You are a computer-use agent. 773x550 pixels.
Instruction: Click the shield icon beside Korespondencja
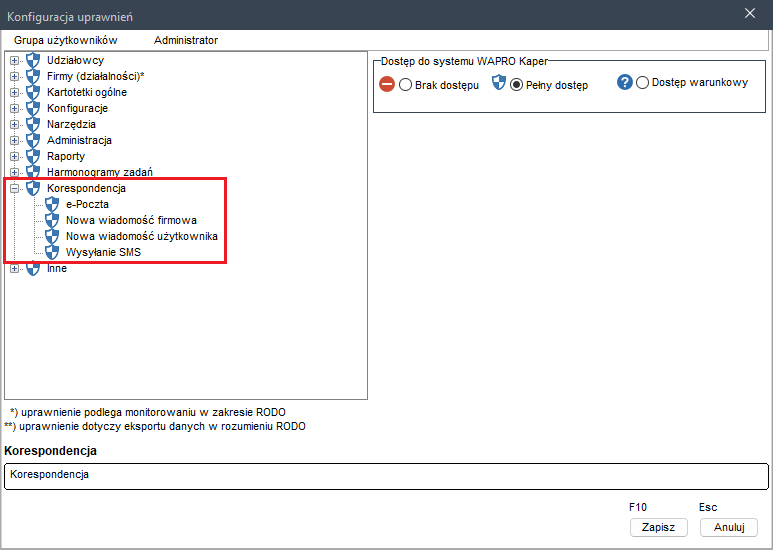point(33,188)
